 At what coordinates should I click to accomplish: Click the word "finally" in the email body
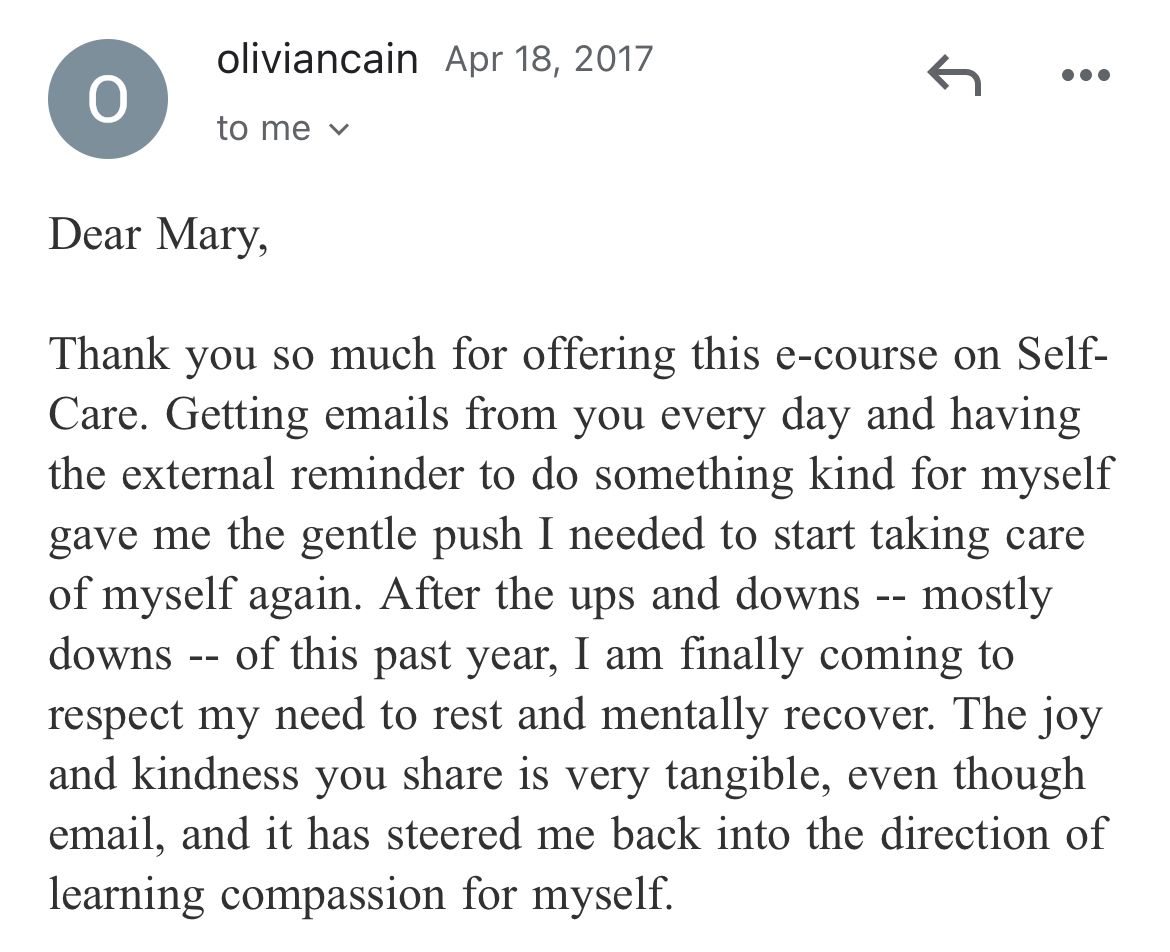pyautogui.click(x=742, y=655)
